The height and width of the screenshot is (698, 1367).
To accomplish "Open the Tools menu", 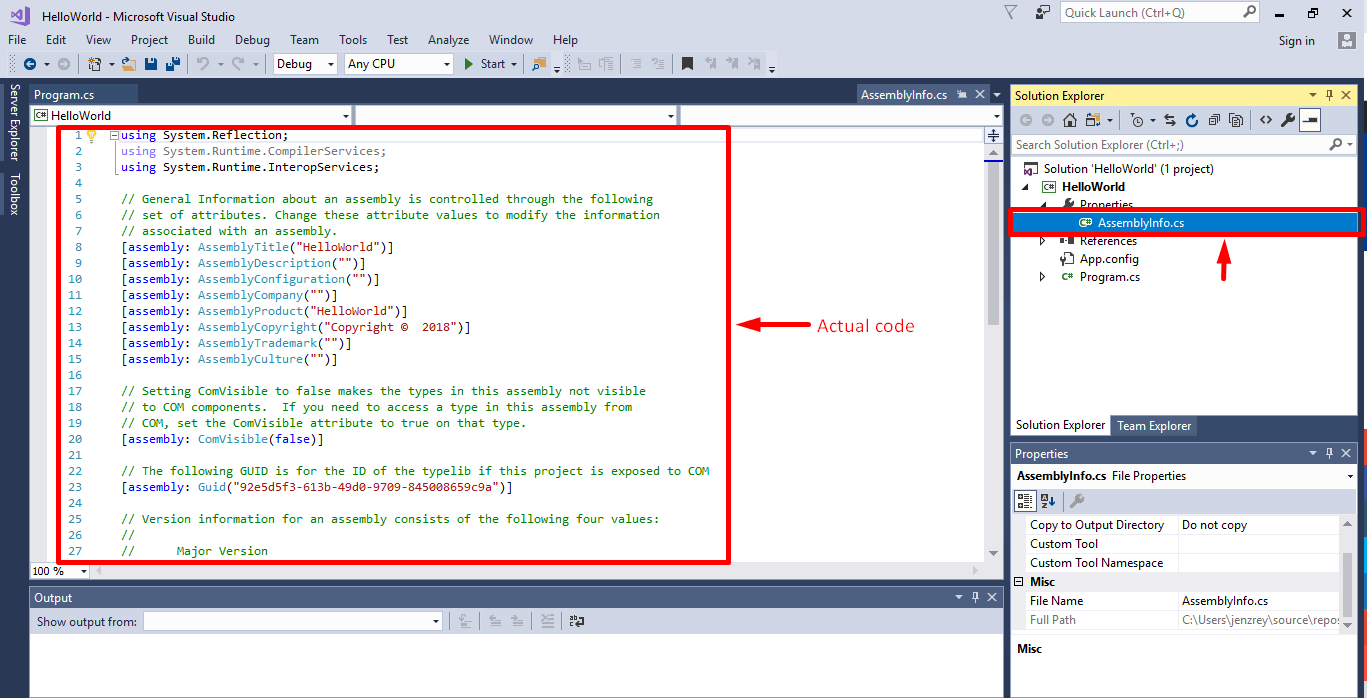I will (x=353, y=40).
